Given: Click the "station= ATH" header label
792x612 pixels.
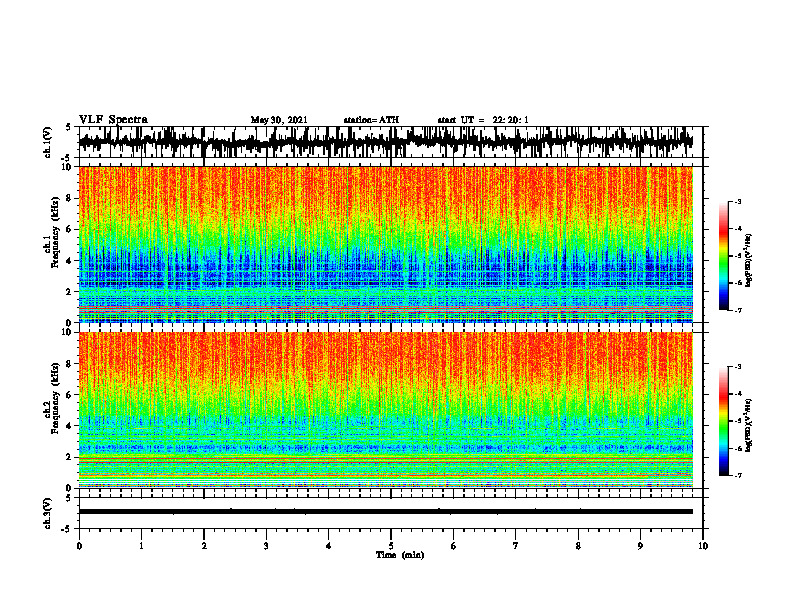Looking at the screenshot, I should 371,120.
